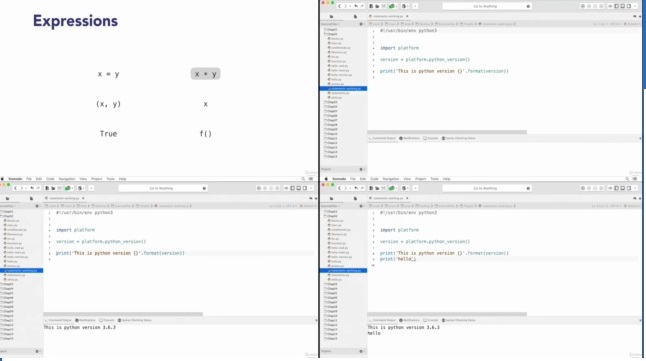The width and height of the screenshot is (646, 361).
Task: Close statements-working.py tab in version-only output window
Action: tap(83, 199)
